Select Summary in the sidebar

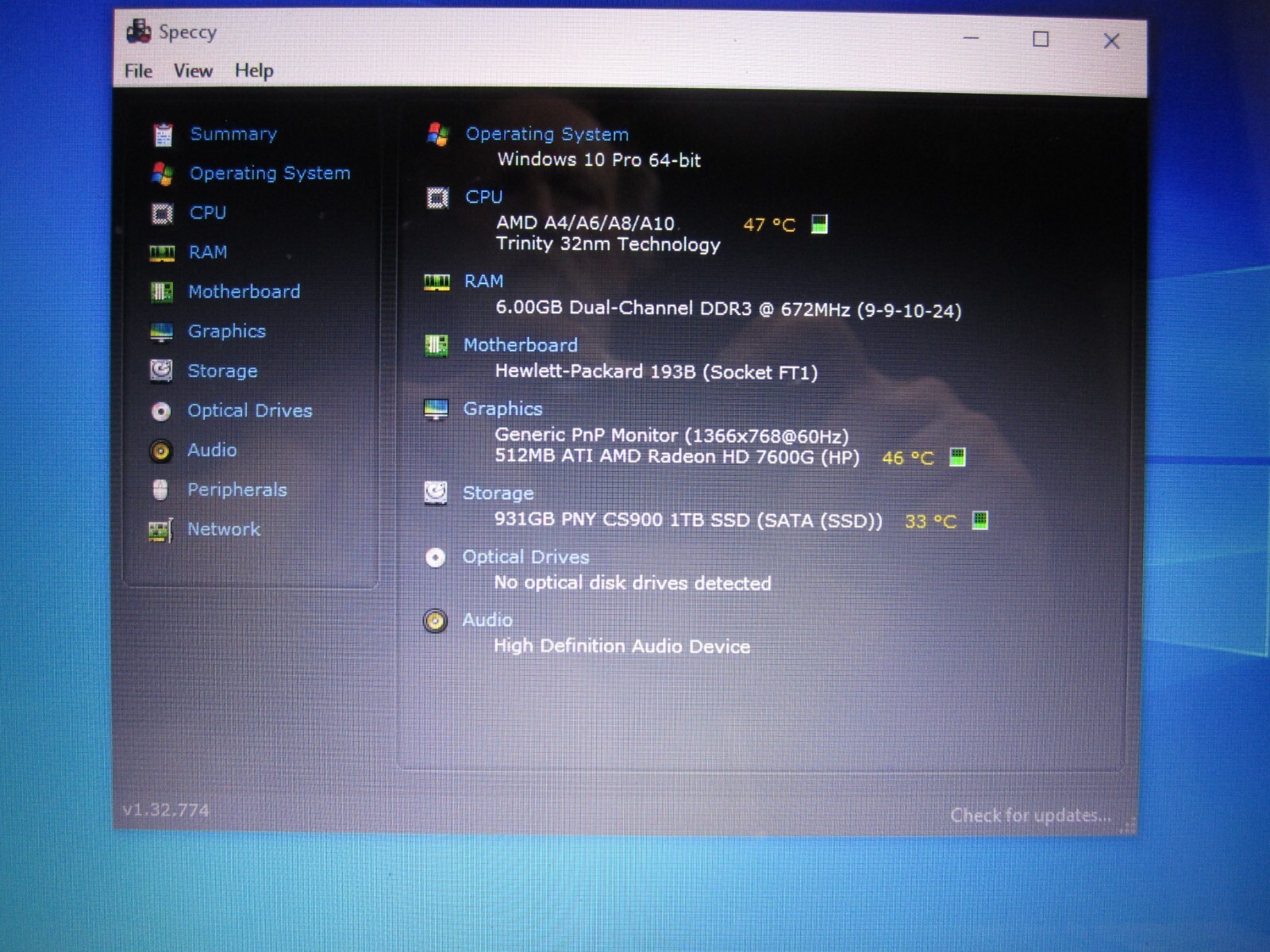point(233,134)
